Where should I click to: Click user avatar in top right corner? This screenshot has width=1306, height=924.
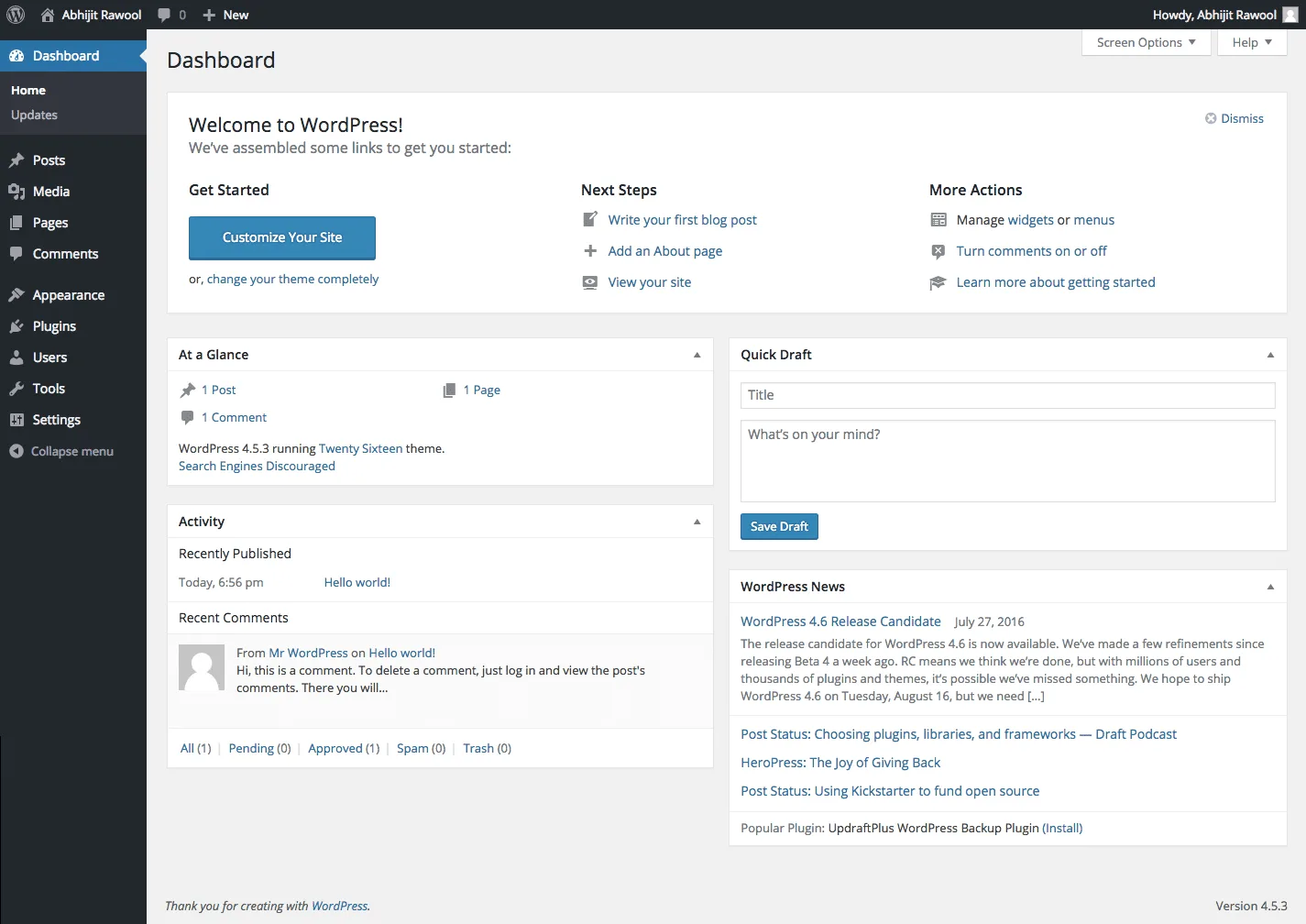(1290, 15)
